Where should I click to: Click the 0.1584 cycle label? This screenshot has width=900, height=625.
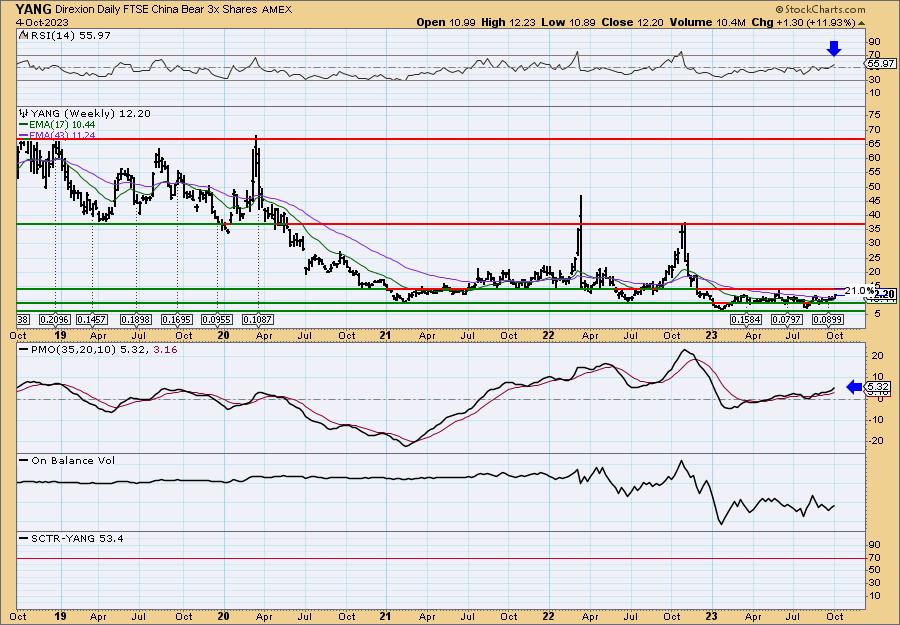pyautogui.click(x=746, y=319)
